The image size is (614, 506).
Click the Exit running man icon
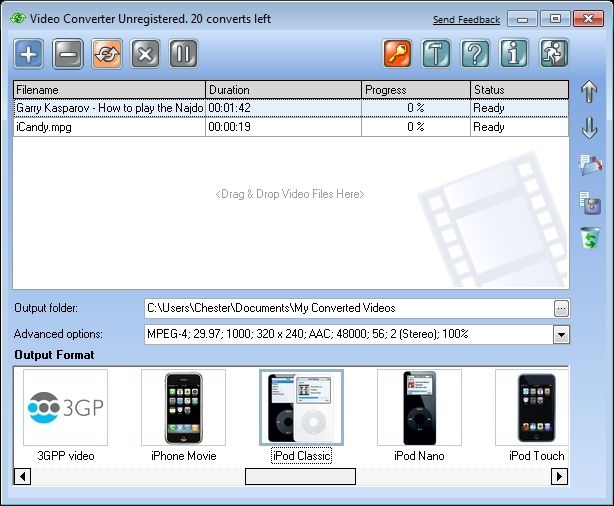click(553, 53)
